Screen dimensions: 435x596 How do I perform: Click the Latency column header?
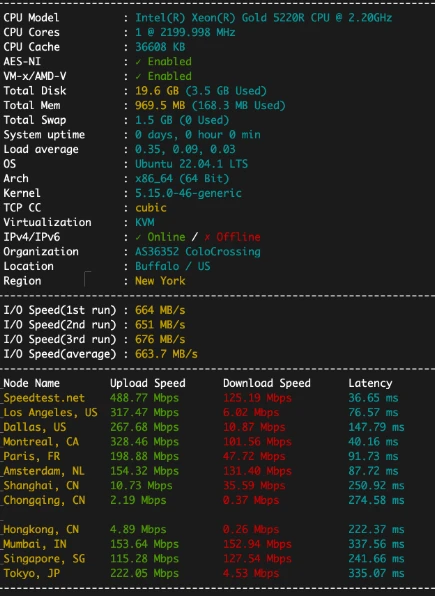pos(370,383)
